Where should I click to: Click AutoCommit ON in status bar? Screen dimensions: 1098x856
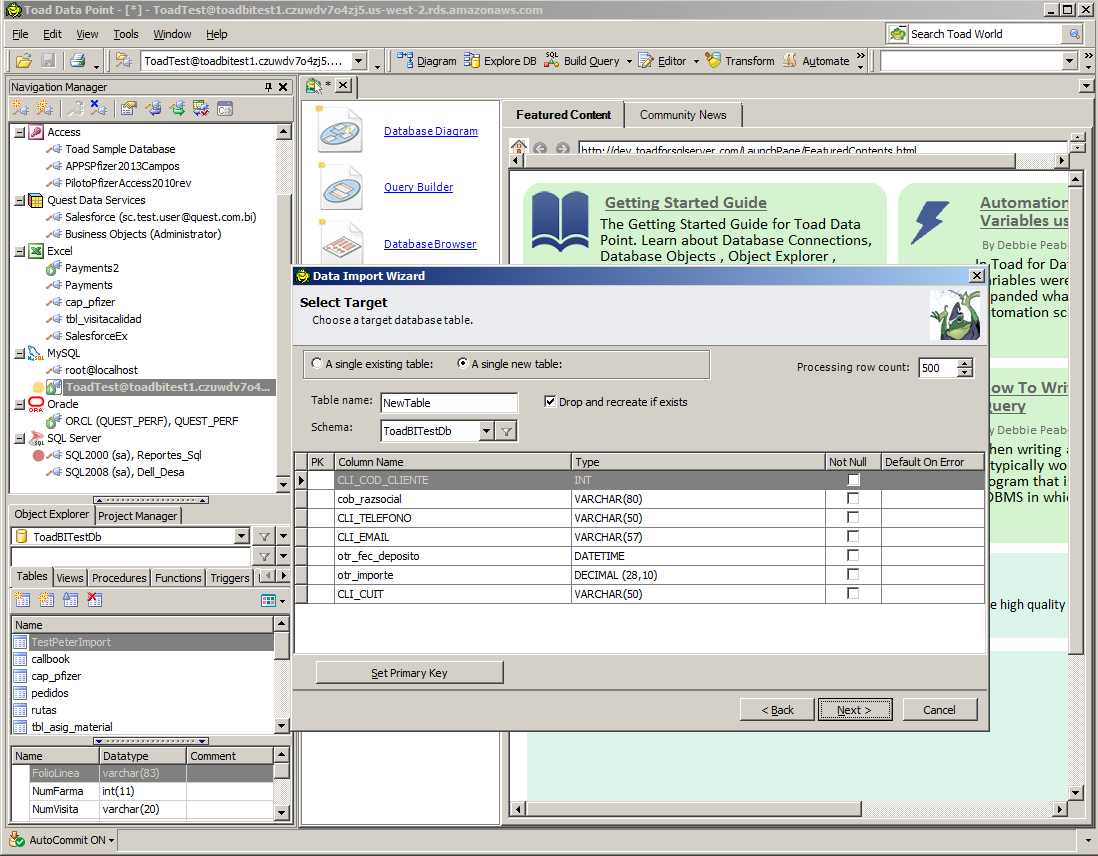tap(62, 840)
